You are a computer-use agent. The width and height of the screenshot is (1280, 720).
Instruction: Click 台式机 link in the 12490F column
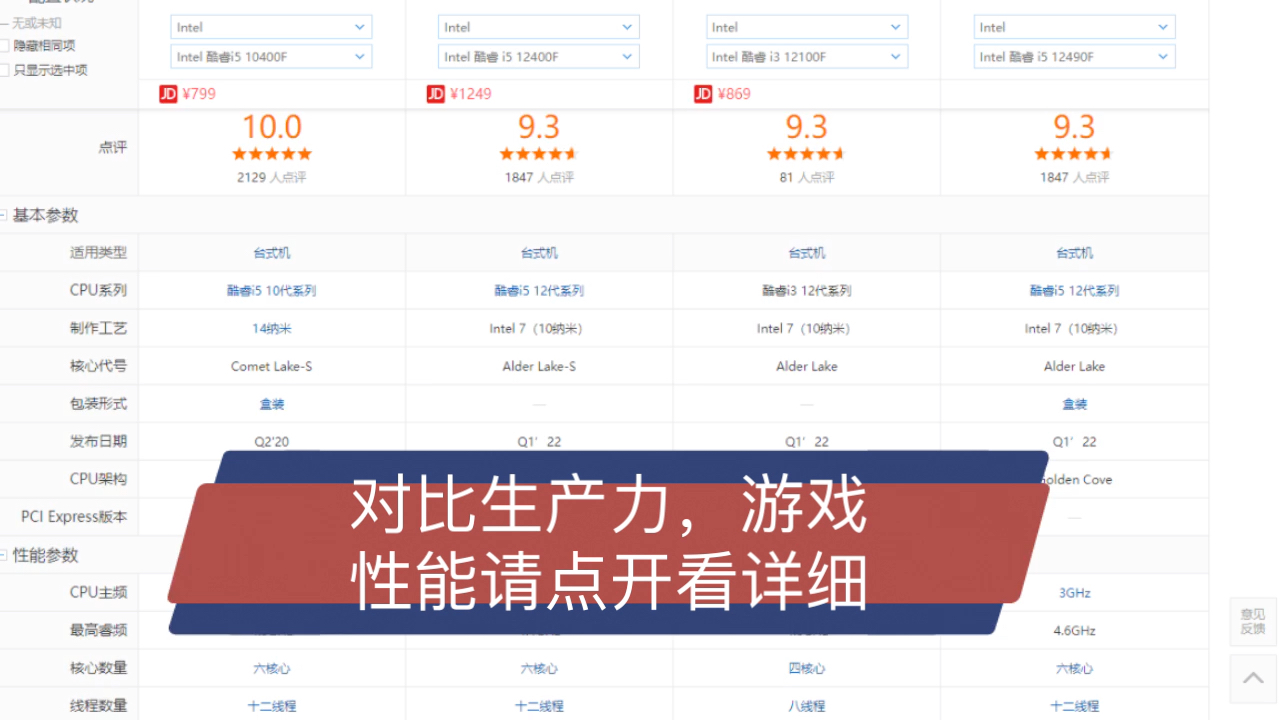point(1074,253)
